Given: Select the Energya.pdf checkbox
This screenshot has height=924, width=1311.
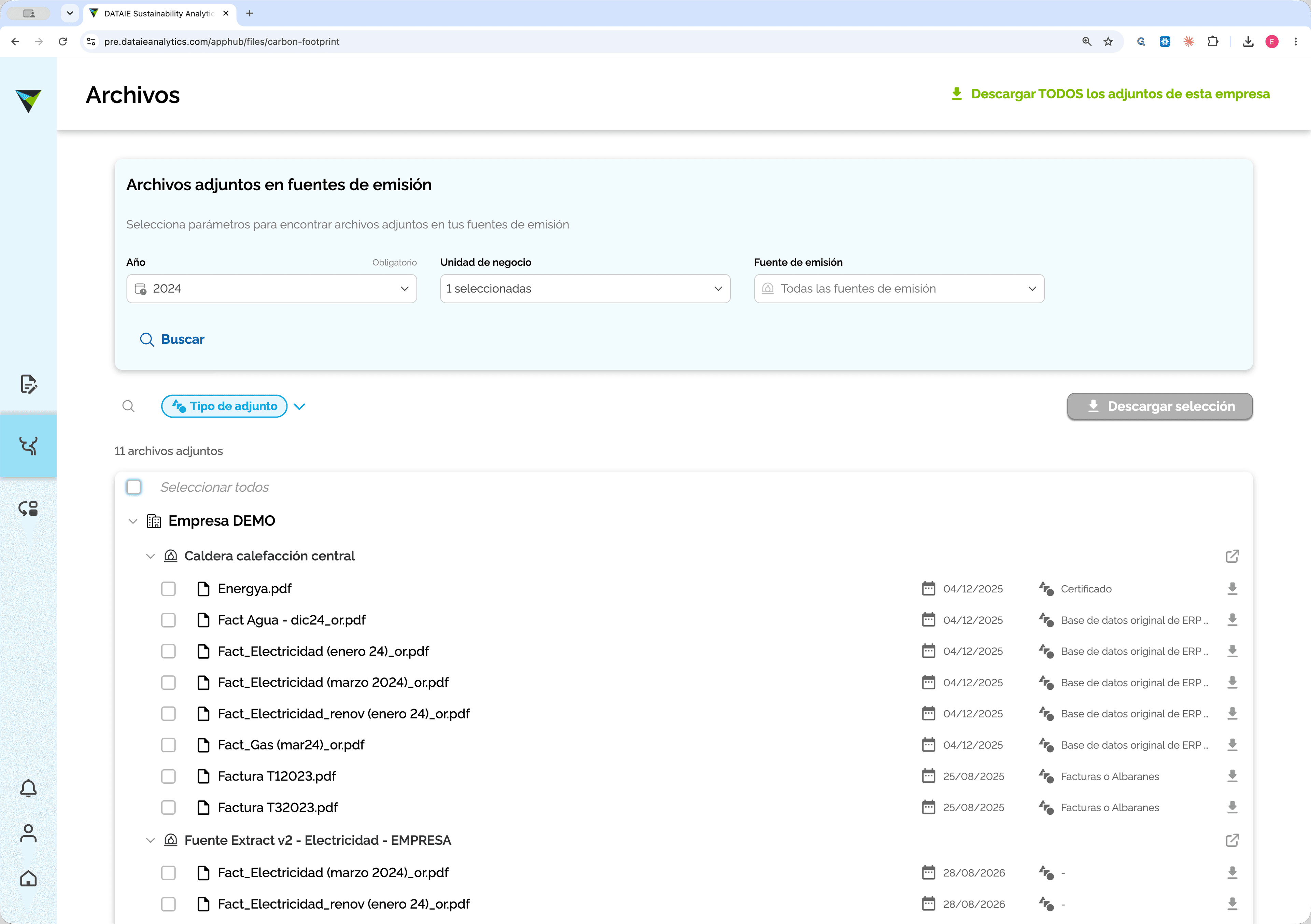Looking at the screenshot, I should coord(168,589).
